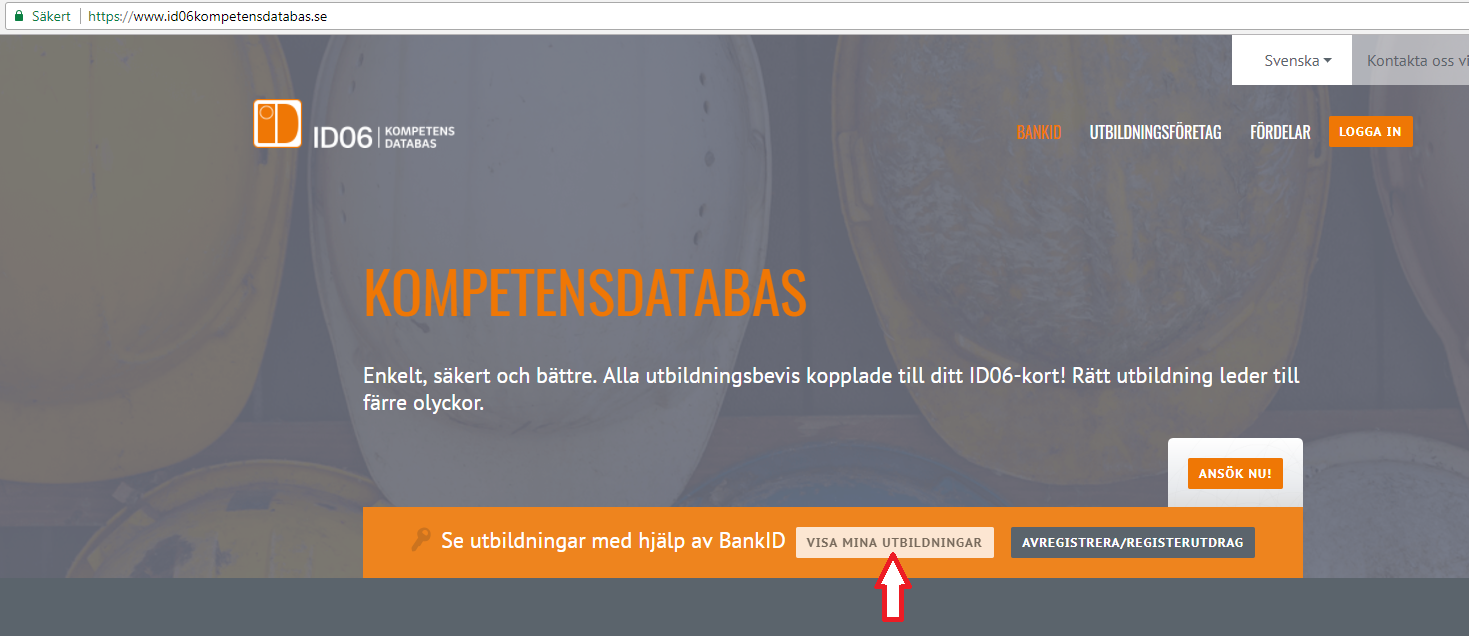The width and height of the screenshot is (1469, 636).
Task: Select BANKID in the top navigation
Action: point(1038,130)
